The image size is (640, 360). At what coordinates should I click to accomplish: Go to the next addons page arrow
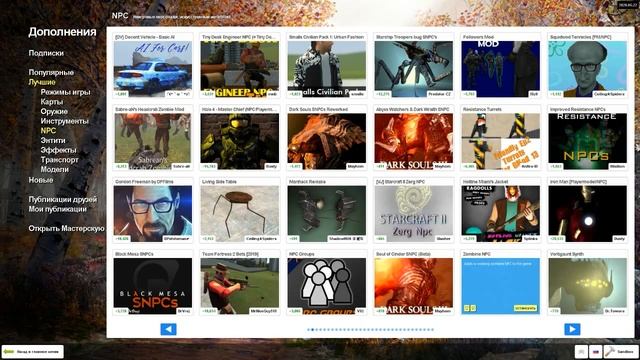click(x=572, y=329)
